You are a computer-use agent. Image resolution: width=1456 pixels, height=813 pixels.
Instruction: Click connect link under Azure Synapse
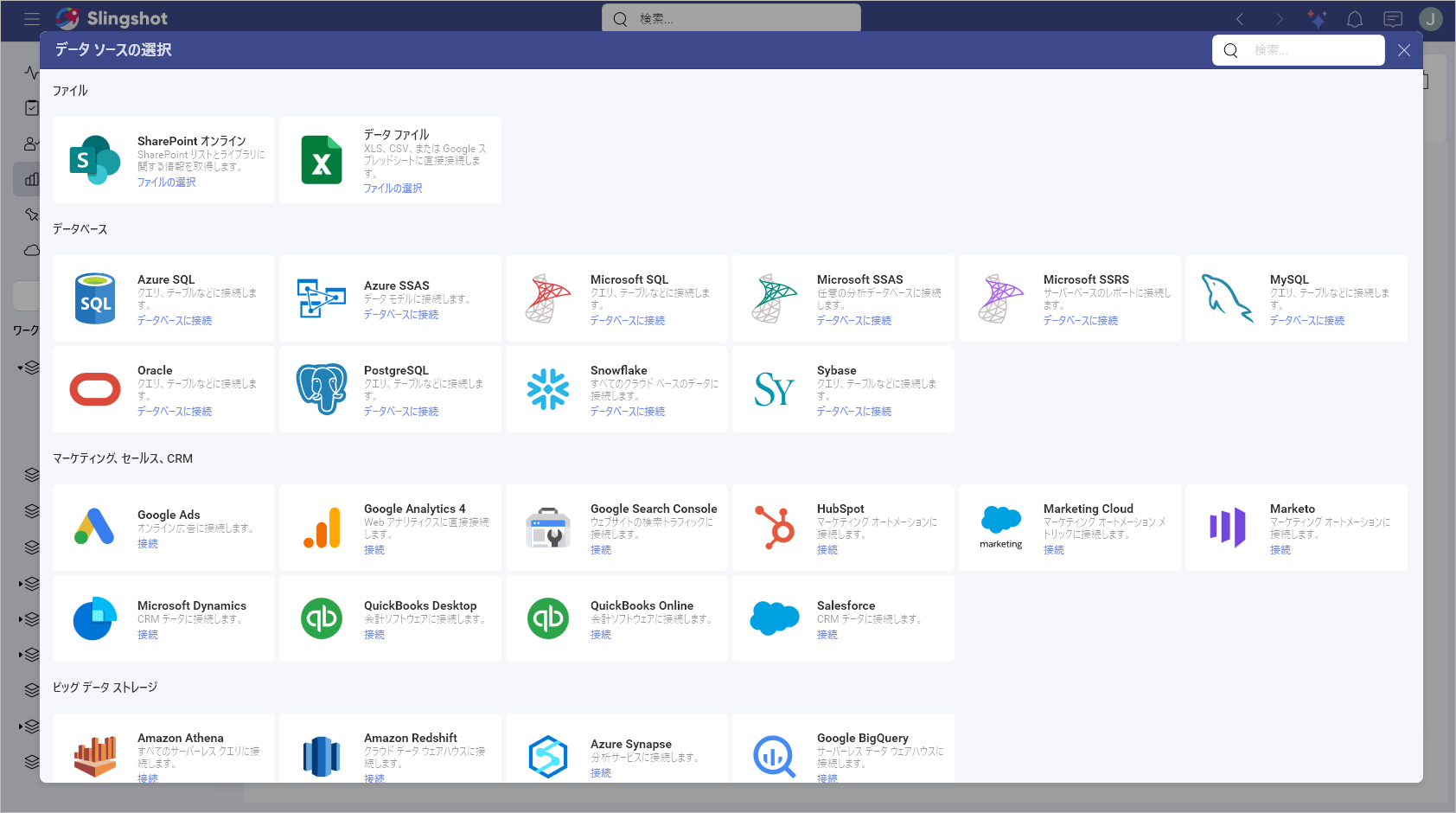[601, 773]
